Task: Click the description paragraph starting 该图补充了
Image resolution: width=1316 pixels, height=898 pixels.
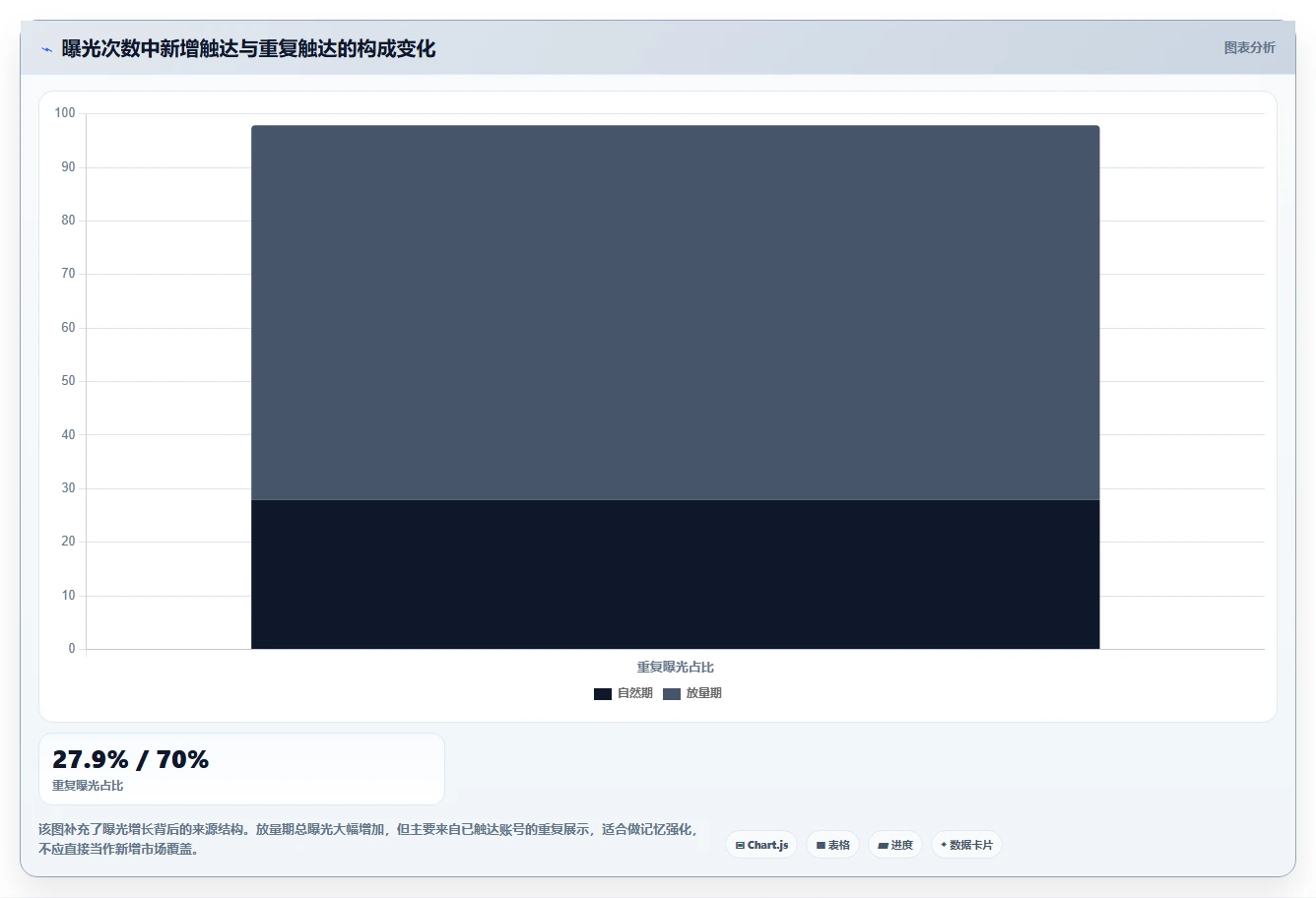Action: (x=368, y=839)
